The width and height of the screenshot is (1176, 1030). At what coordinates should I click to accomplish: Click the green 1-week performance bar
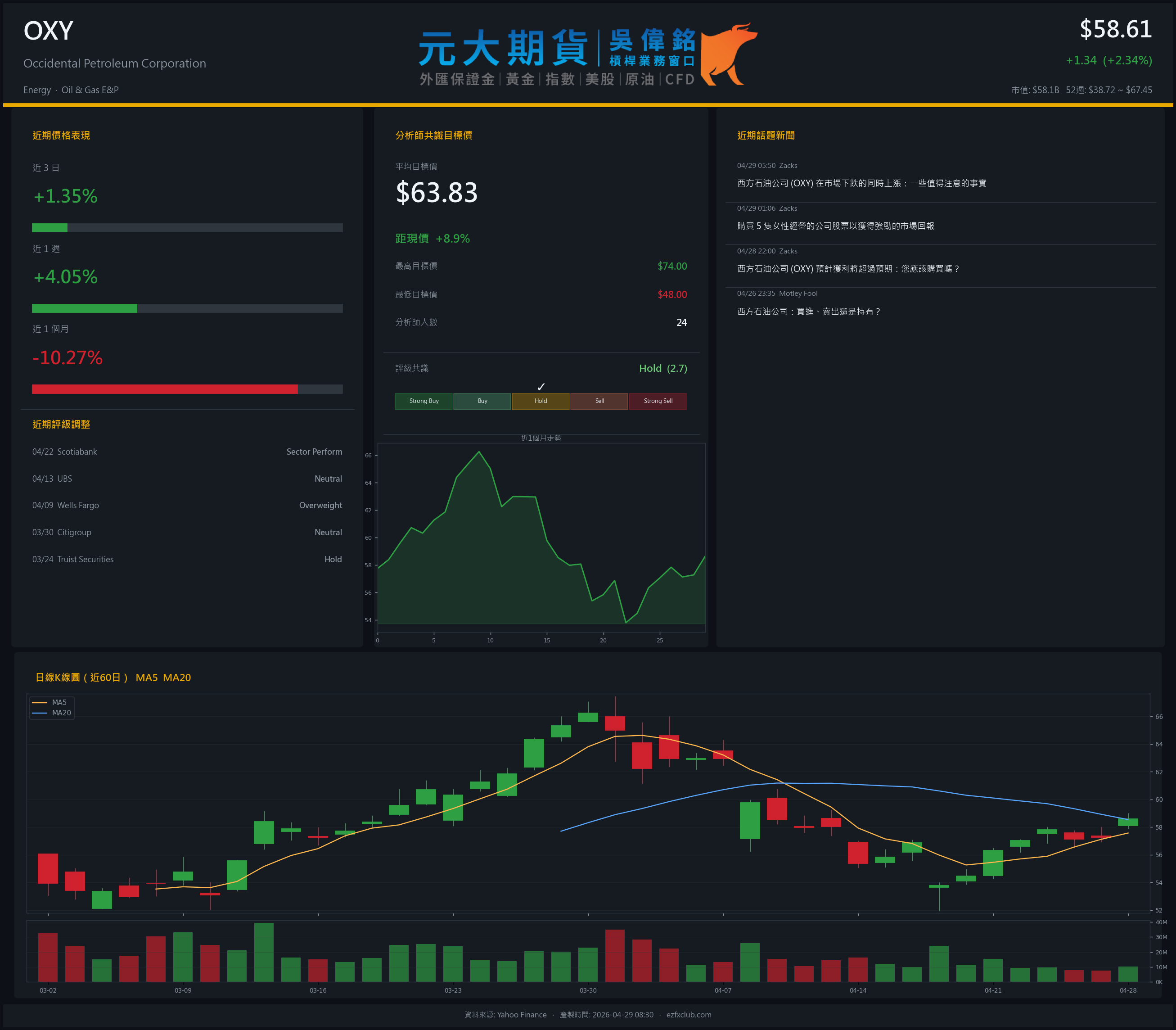pos(85,309)
